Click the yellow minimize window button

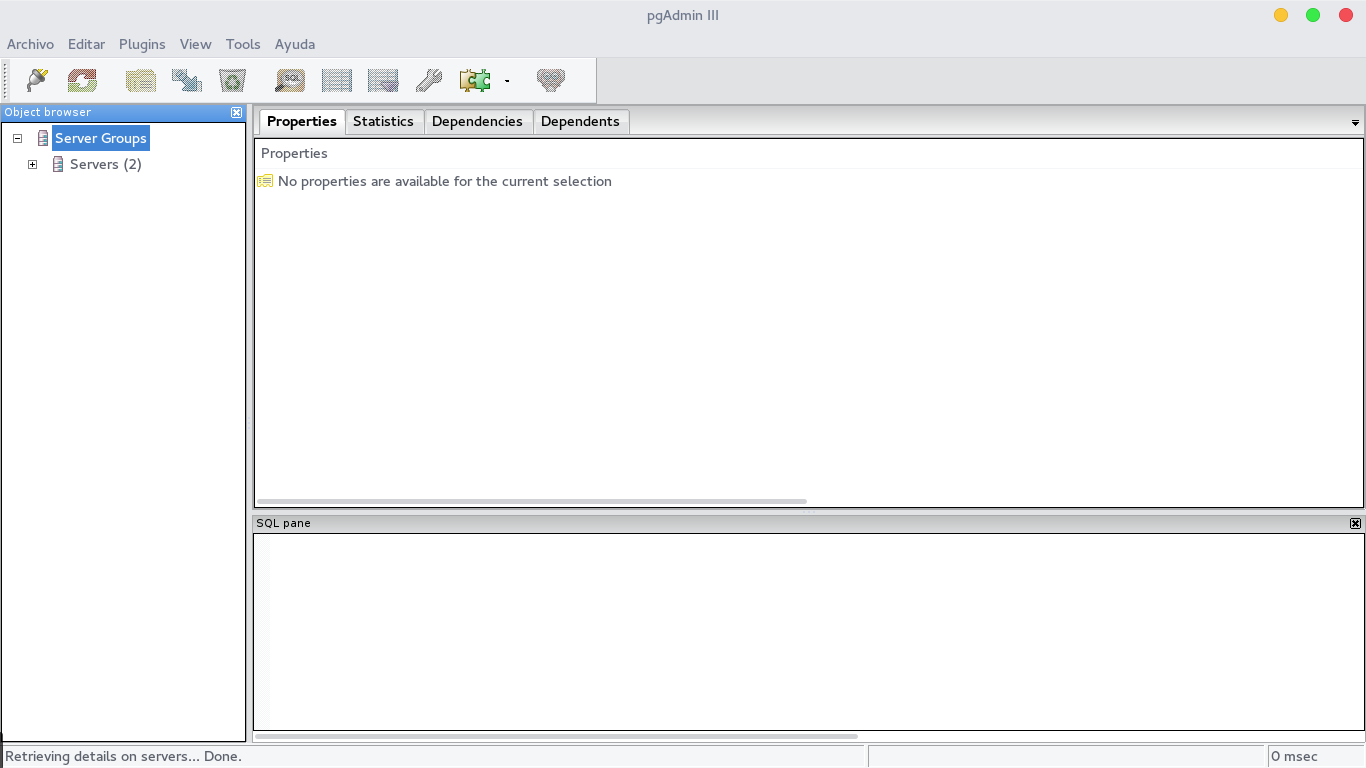(x=1281, y=15)
